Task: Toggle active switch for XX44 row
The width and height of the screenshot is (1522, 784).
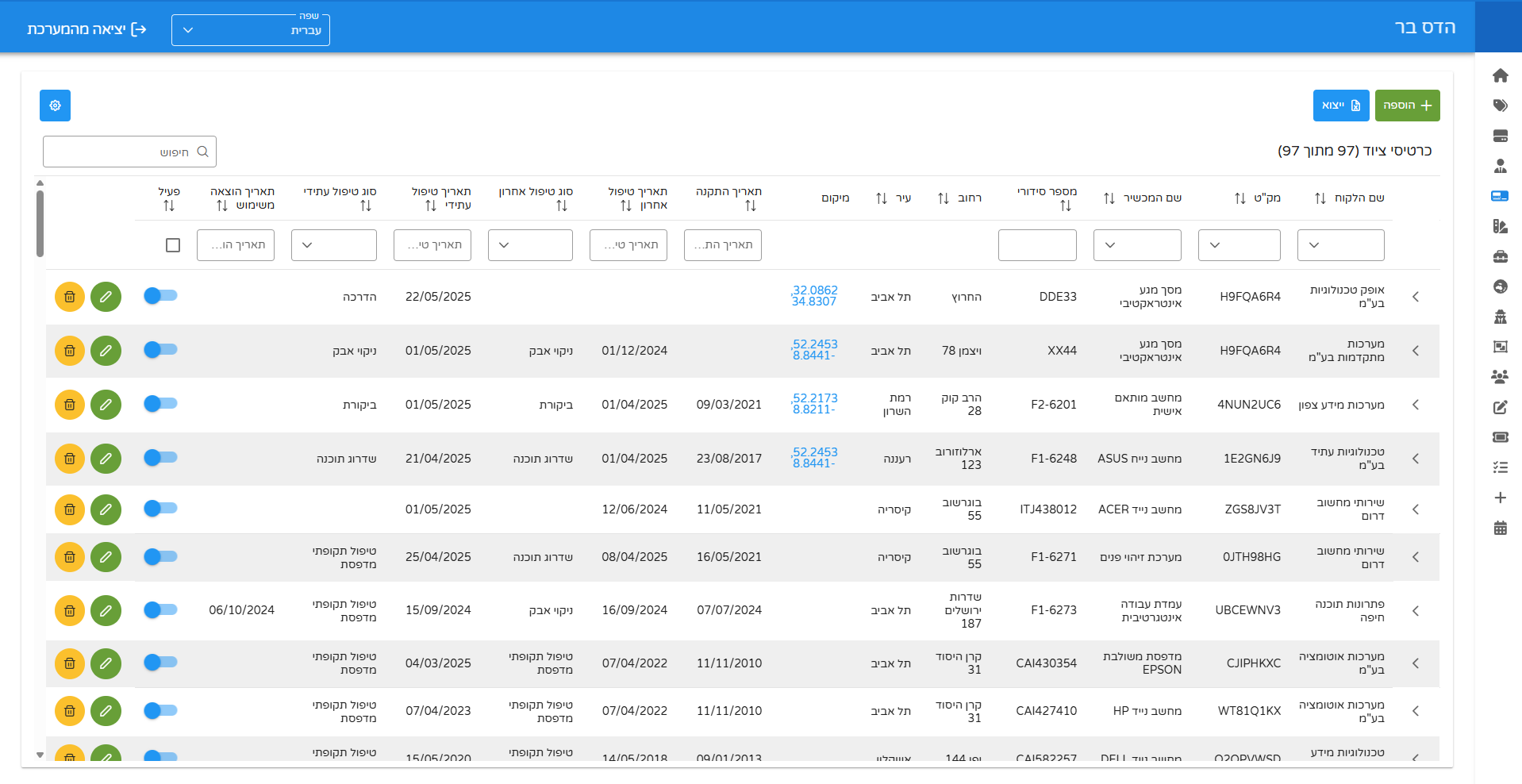Action: [x=160, y=350]
